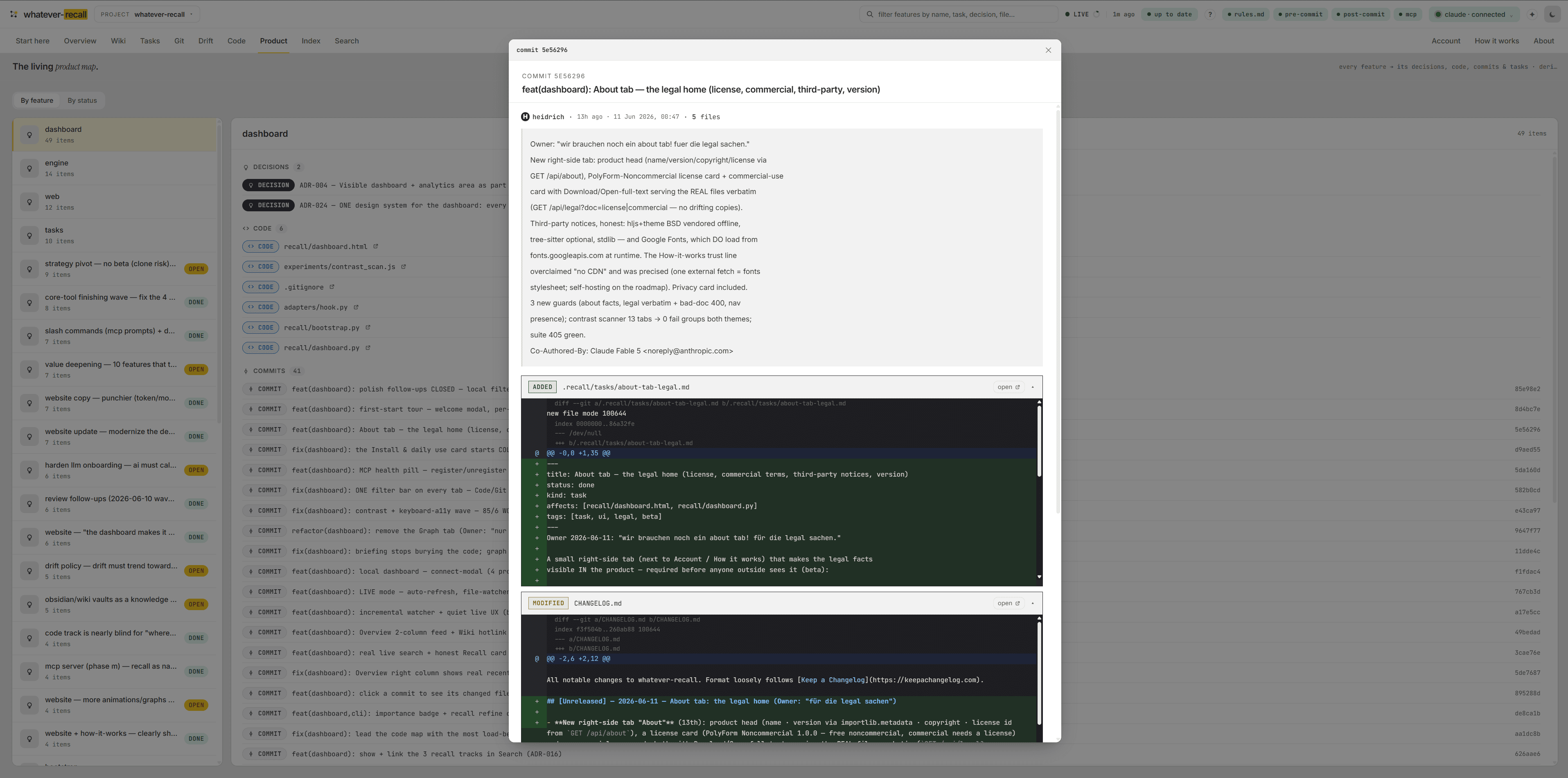Open the PROJECT whatever-recall dropdown
The width and height of the screenshot is (1568, 778).
pos(147,15)
